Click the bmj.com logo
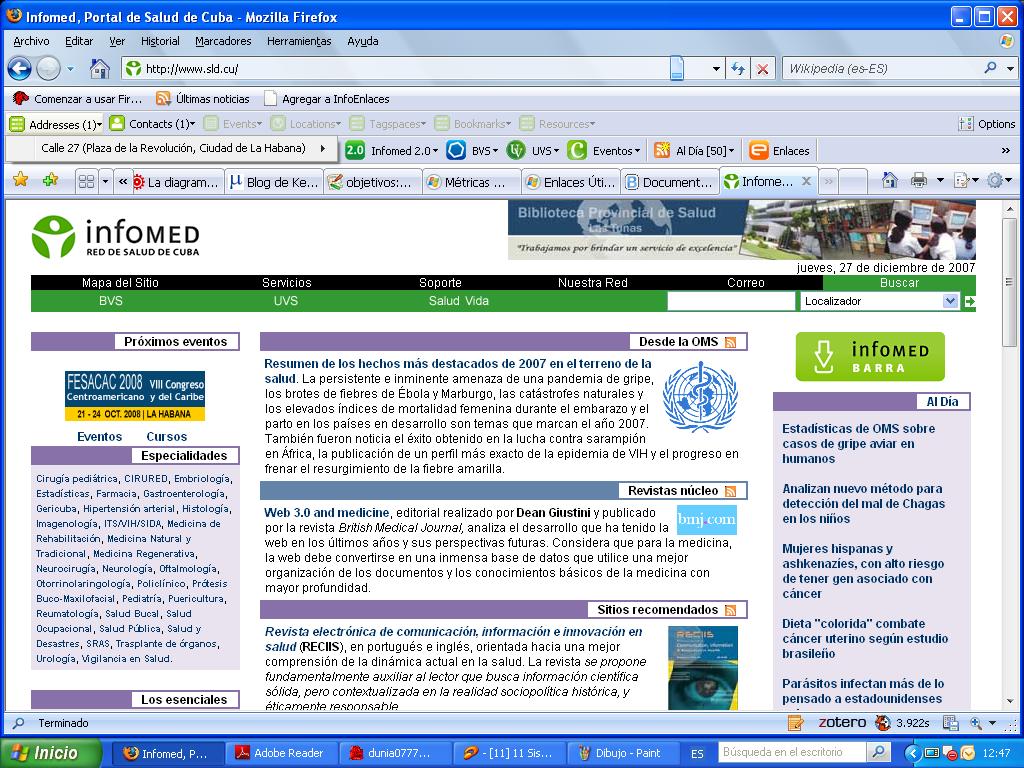The height and width of the screenshot is (768, 1024). [706, 520]
